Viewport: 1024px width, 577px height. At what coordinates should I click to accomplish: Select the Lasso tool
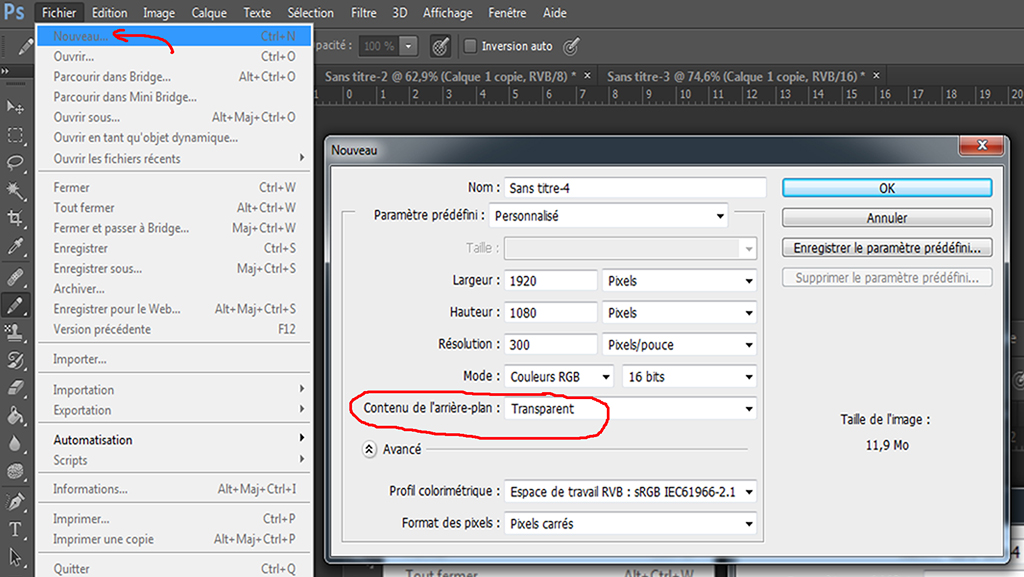pyautogui.click(x=14, y=163)
